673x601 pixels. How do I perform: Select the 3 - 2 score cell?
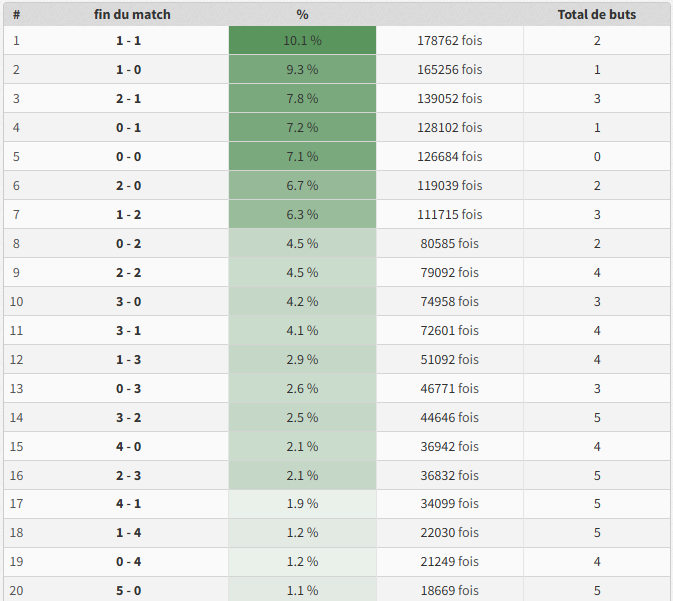(128, 418)
